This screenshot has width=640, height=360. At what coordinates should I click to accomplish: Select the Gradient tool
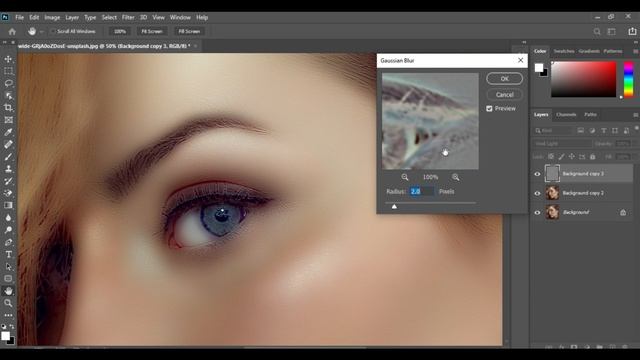8,205
